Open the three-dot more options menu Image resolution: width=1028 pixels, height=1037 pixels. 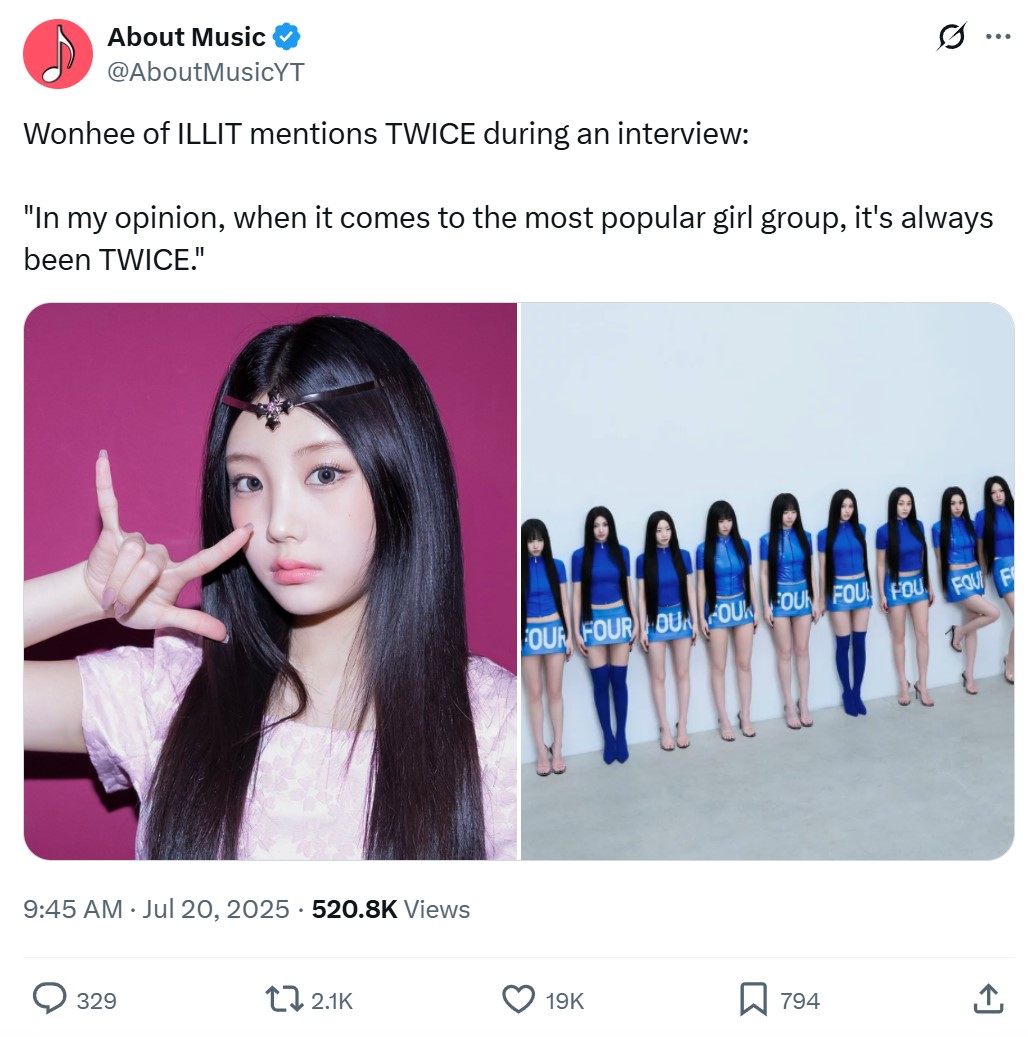point(998,36)
